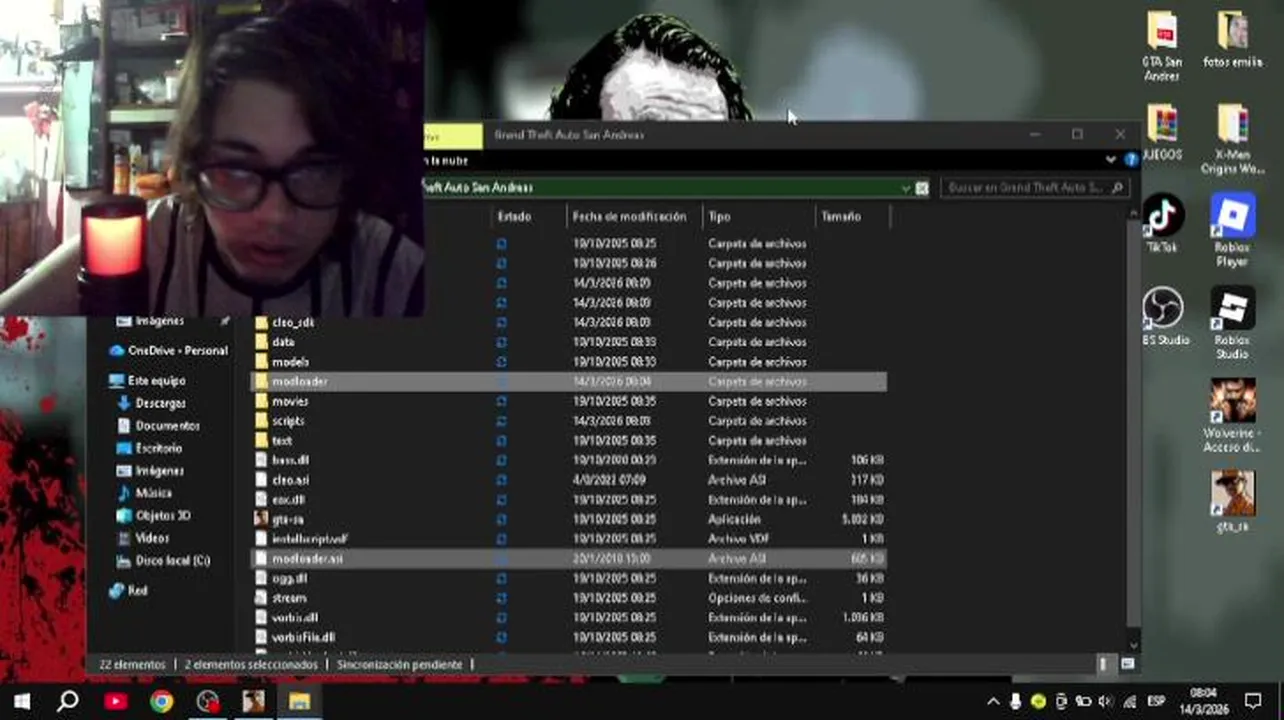This screenshot has height=720, width=1284.
Task: Open Música in navigation pane
Action: 145,493
